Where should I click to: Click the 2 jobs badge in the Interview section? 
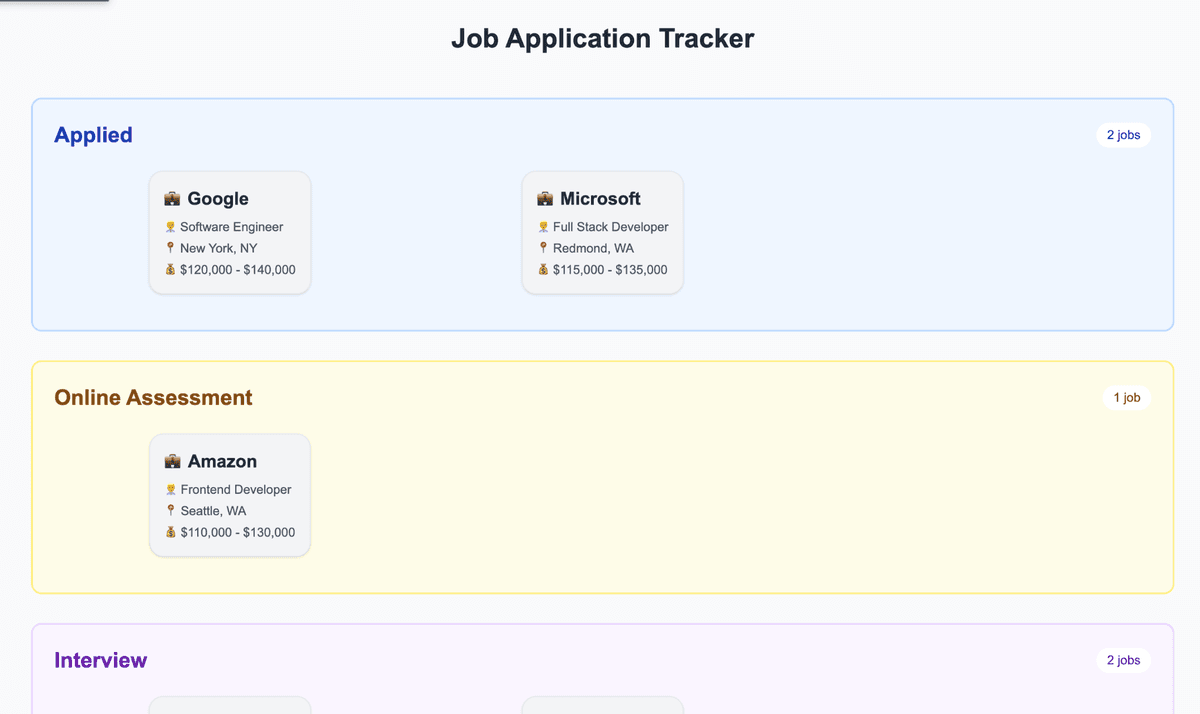click(x=1123, y=660)
